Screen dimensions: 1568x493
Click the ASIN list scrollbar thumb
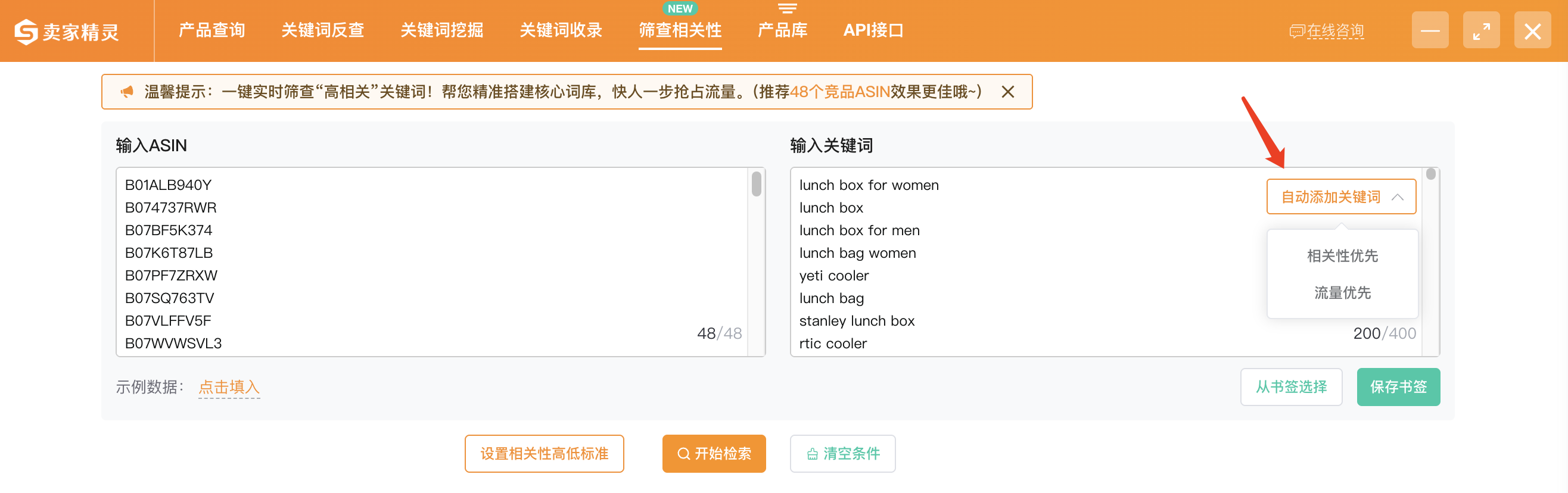tap(757, 184)
